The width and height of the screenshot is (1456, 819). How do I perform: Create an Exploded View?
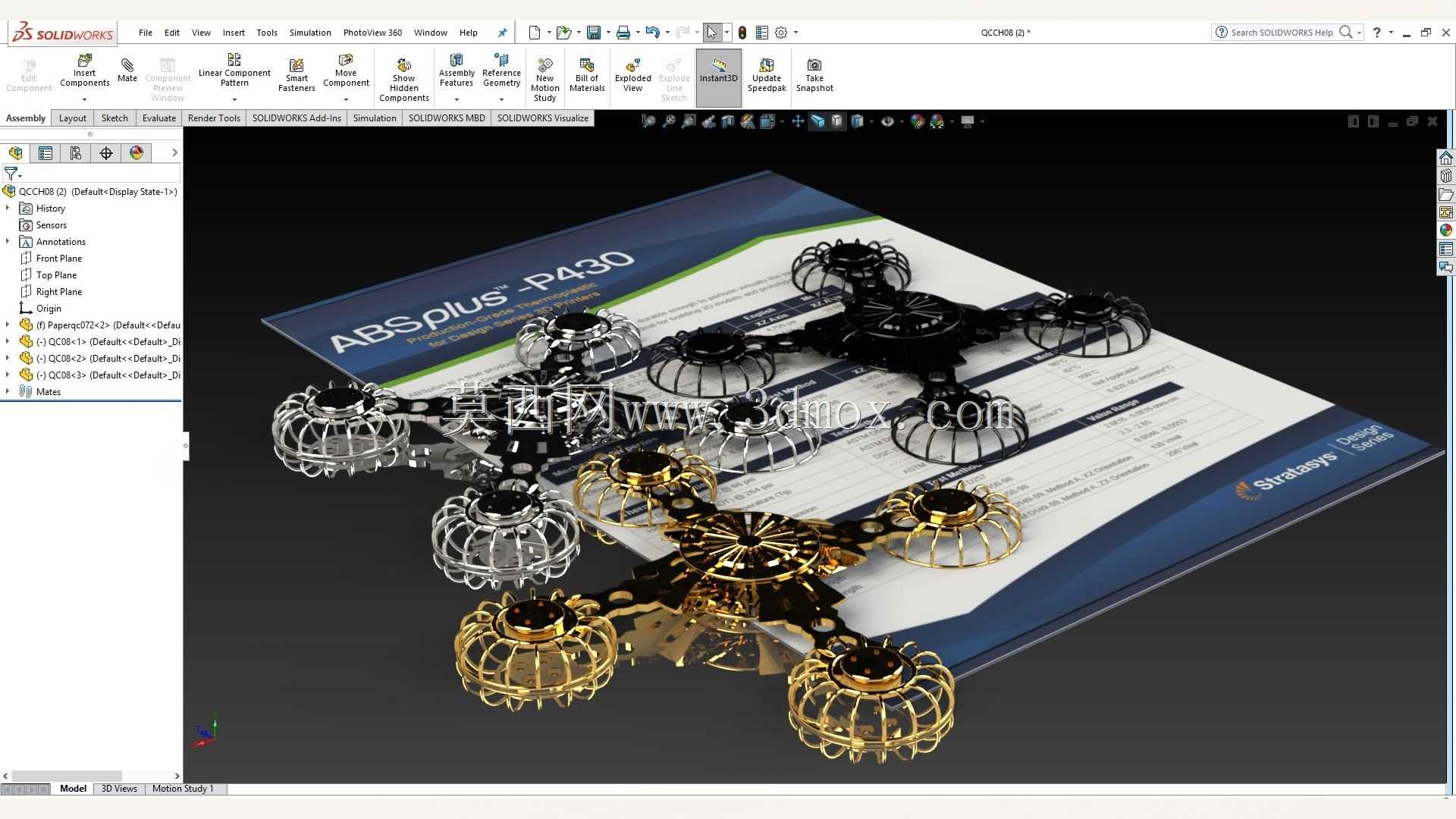[633, 75]
